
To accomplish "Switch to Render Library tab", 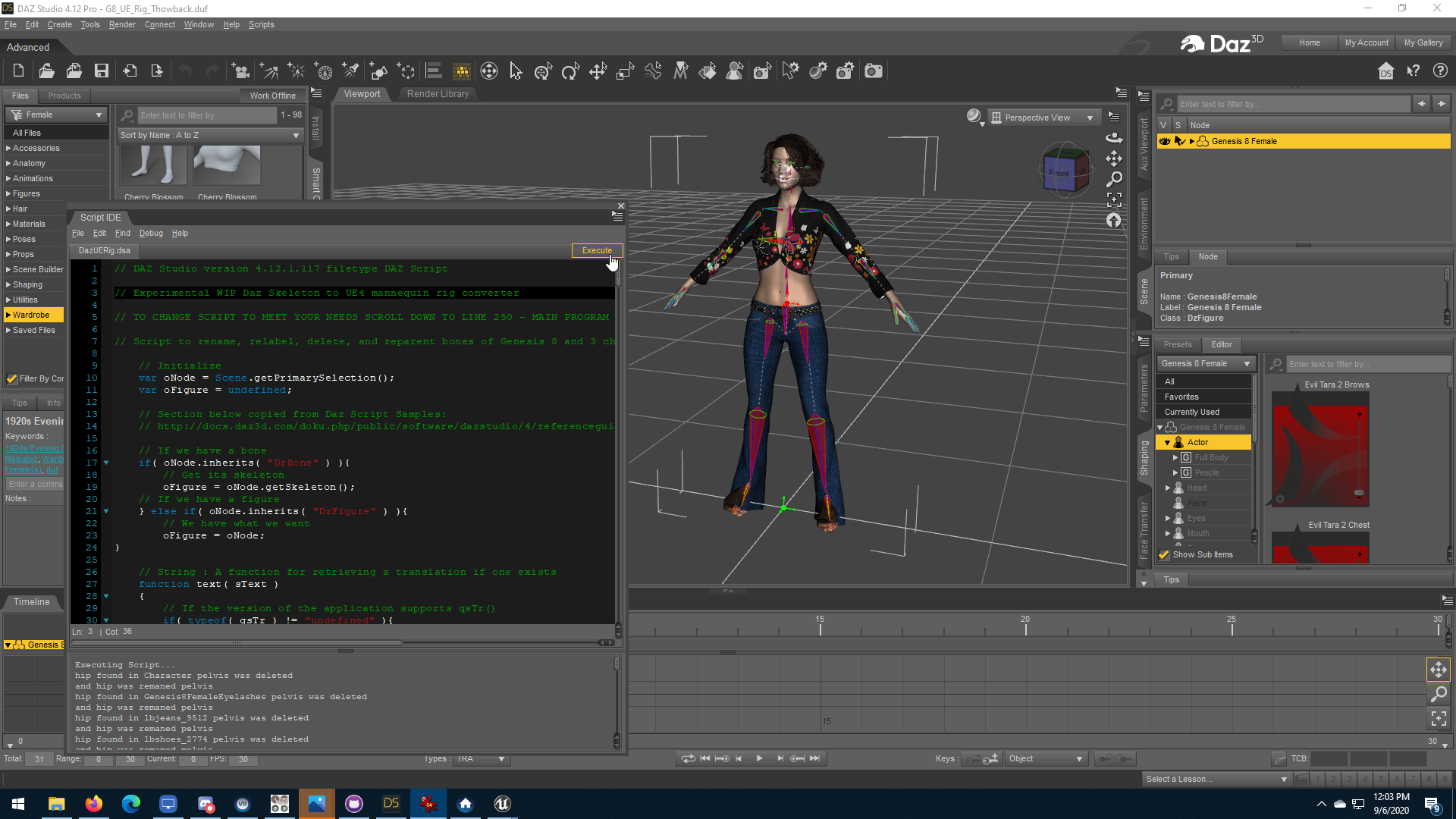I will coord(438,94).
